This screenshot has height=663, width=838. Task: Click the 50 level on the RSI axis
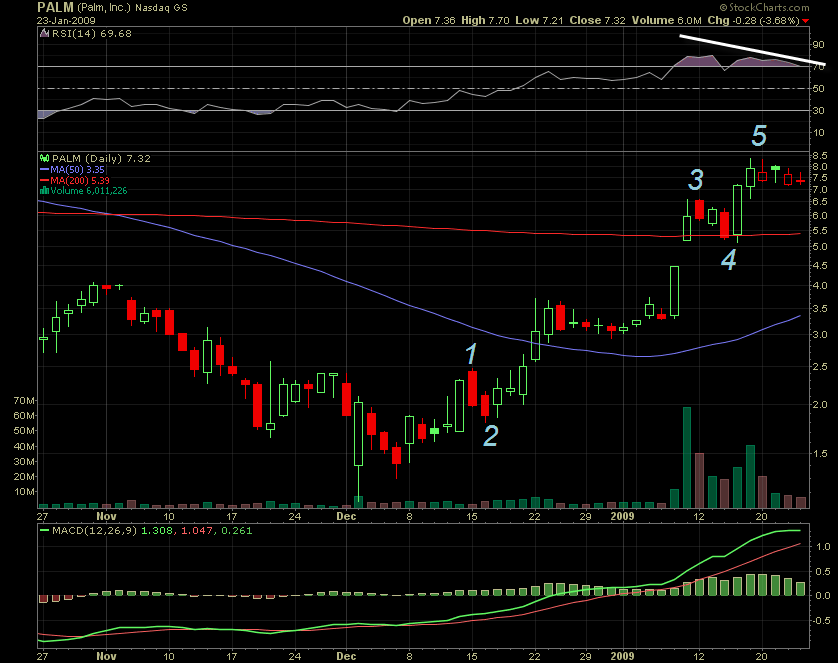tap(818, 89)
